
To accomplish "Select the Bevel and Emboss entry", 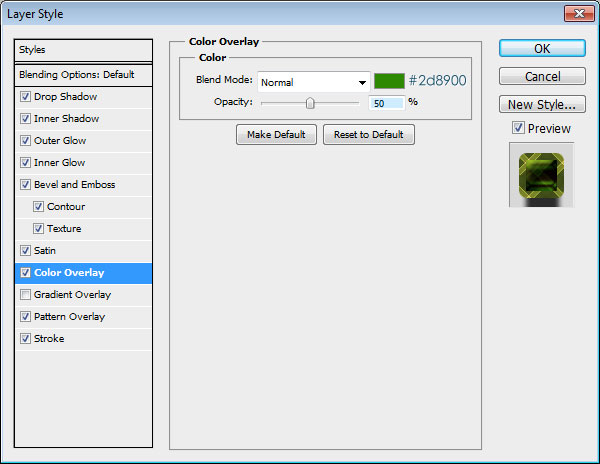I will click(x=74, y=185).
